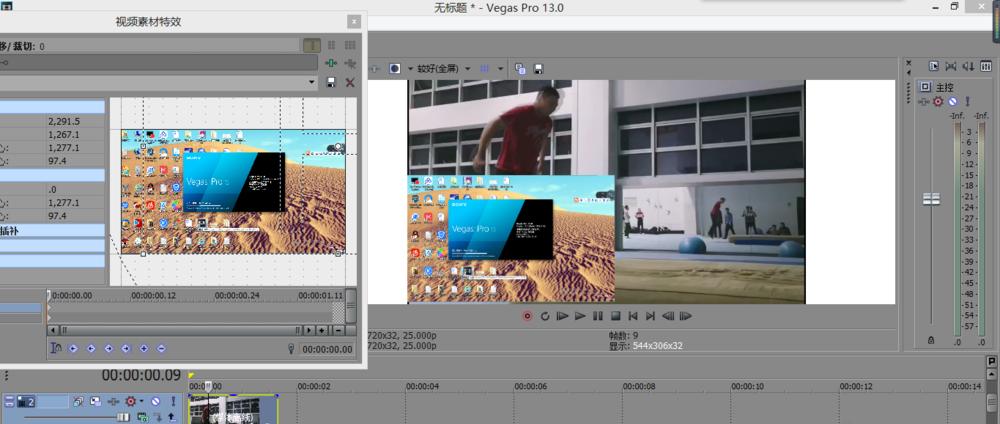Go to previous keyframe
Screen dimensions: 1000x424
(91, 349)
